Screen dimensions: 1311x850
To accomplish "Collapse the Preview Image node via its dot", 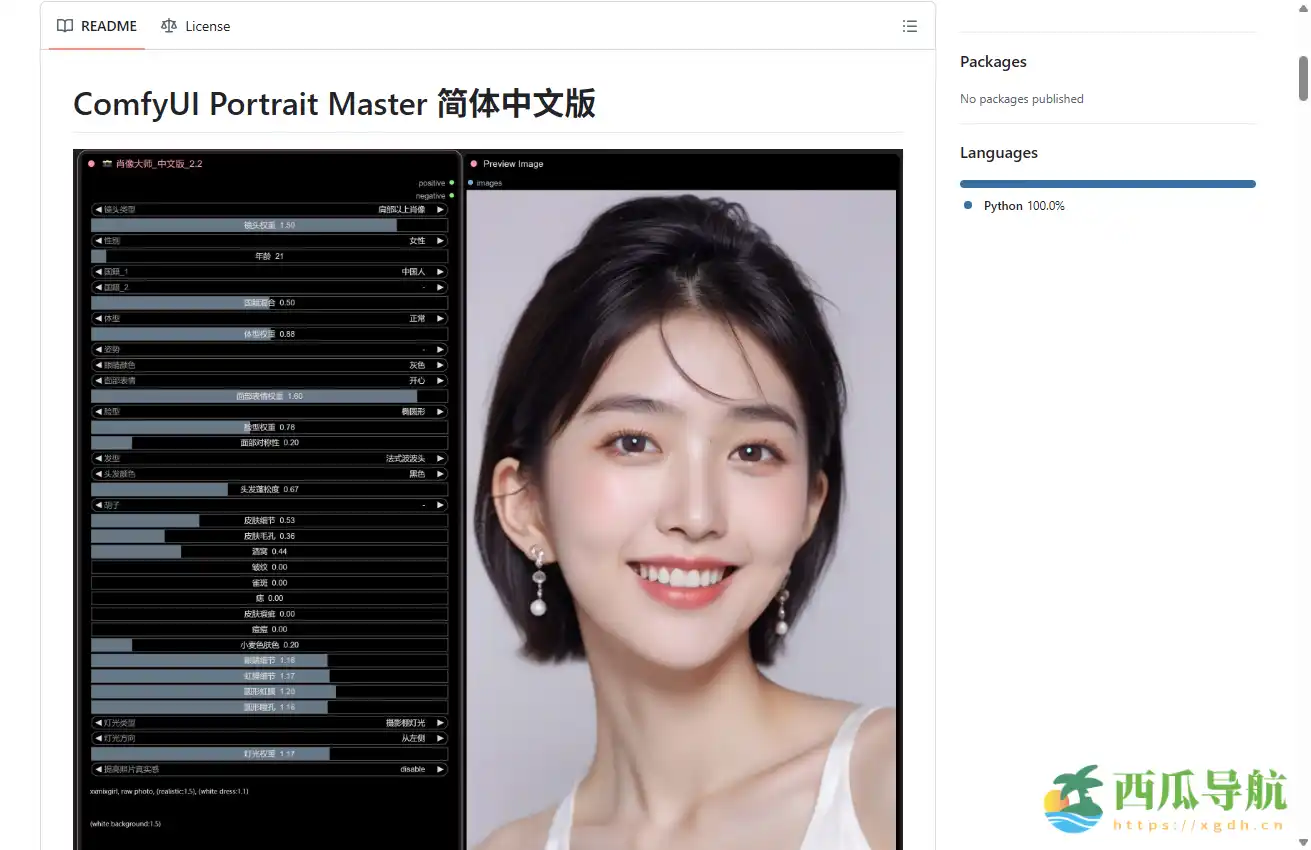I will 474,163.
